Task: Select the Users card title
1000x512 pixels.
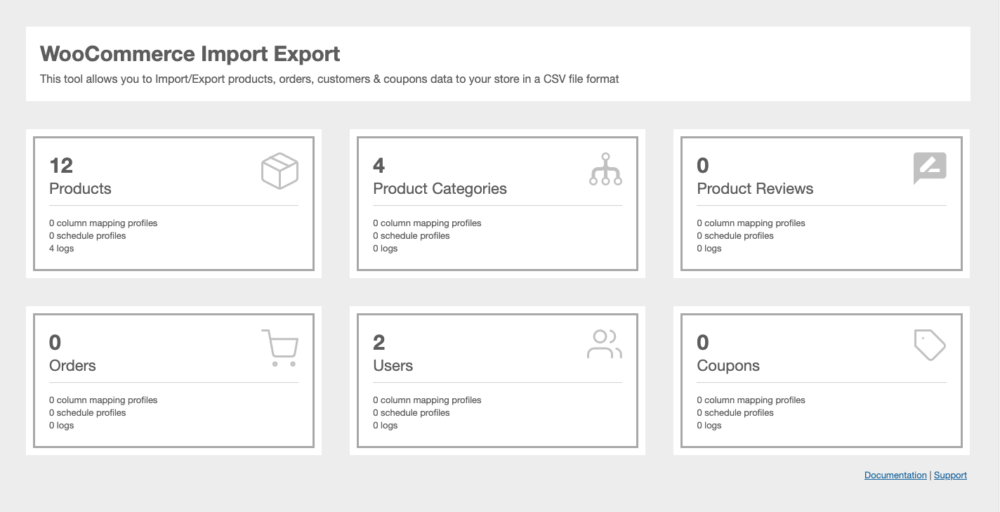Action: pos(392,366)
